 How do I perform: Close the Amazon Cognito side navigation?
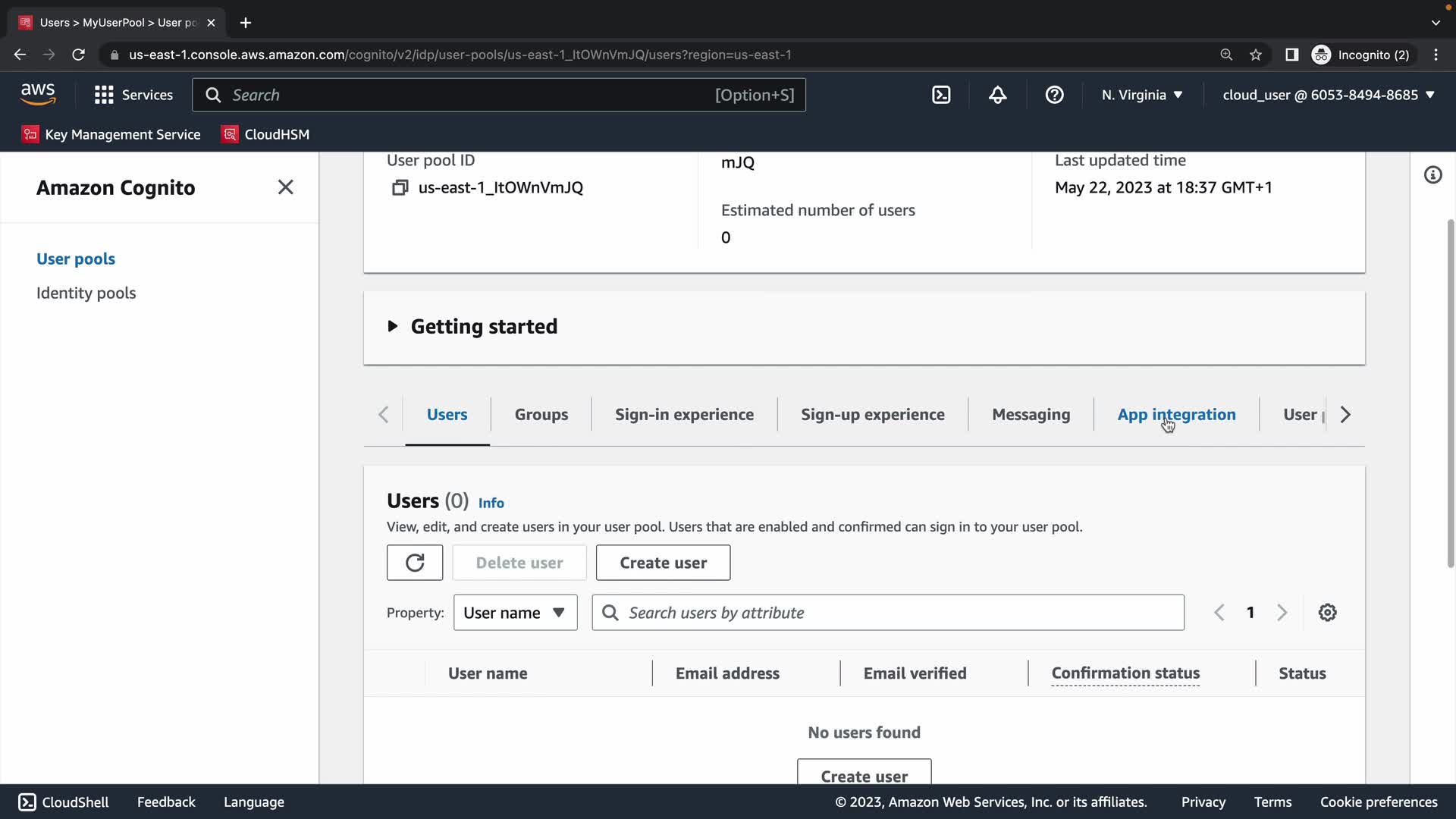coord(285,187)
